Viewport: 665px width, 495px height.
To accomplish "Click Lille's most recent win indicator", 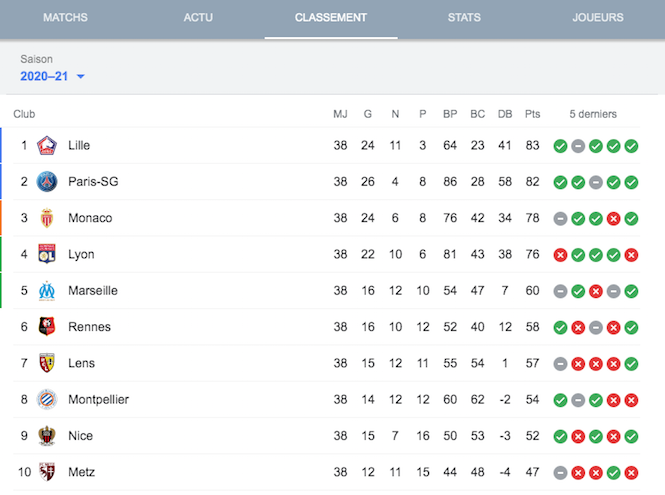I will 631,146.
